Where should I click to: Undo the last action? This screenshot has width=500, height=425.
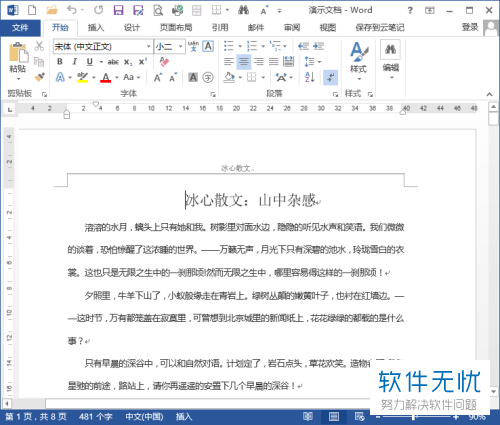[71, 10]
